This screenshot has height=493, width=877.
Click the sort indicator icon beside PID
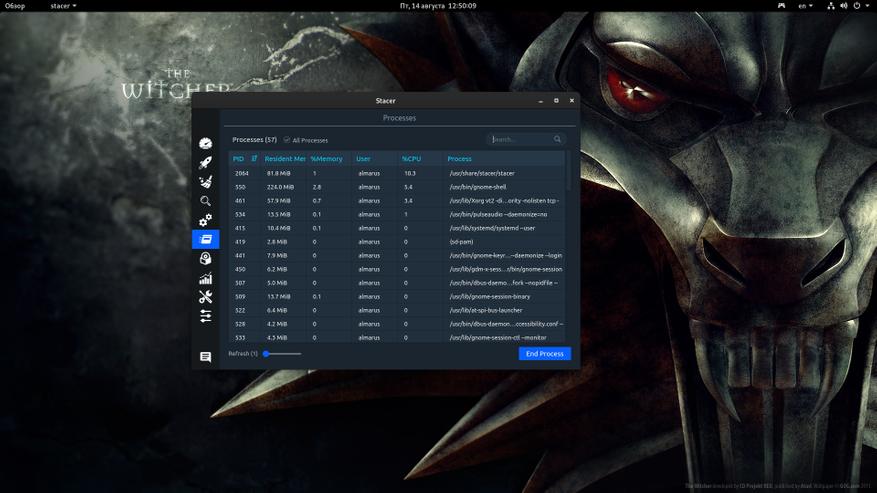tap(254, 159)
